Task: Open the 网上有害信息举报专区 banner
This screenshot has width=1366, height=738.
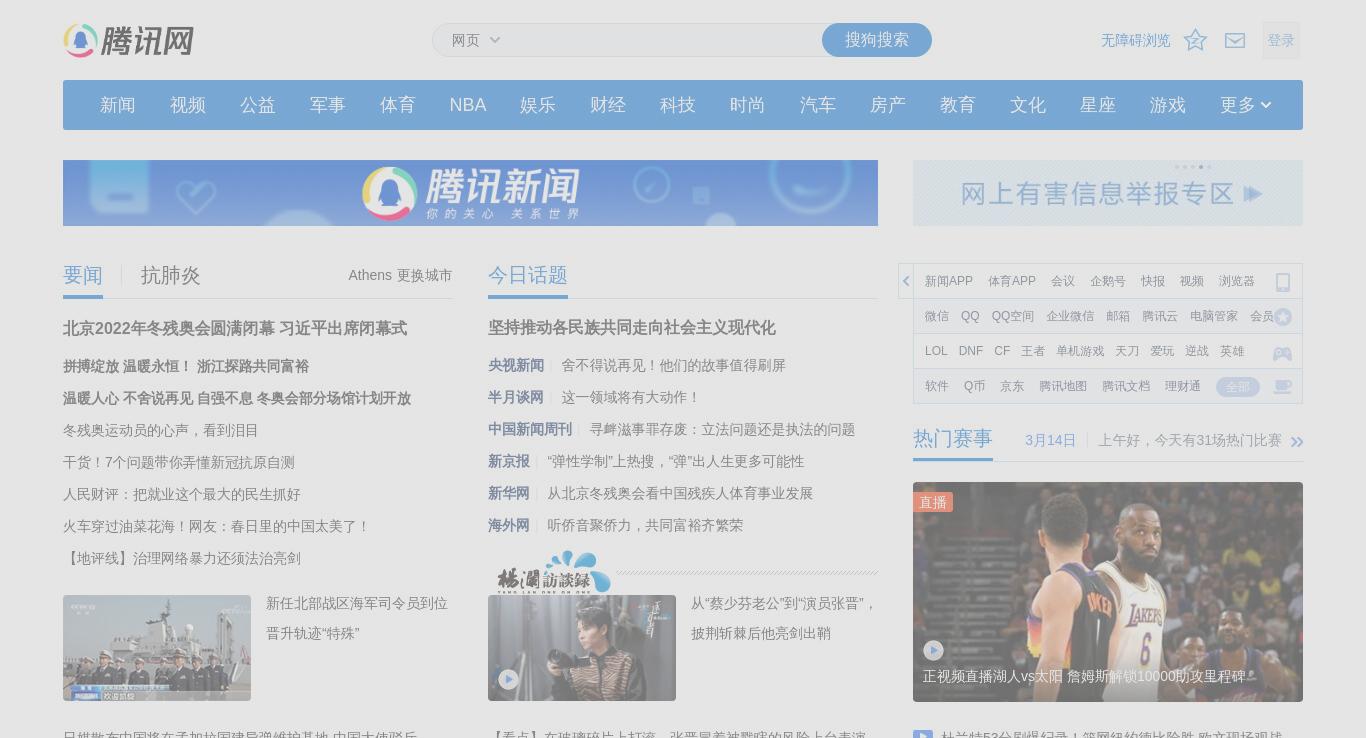Action: coord(1108,193)
